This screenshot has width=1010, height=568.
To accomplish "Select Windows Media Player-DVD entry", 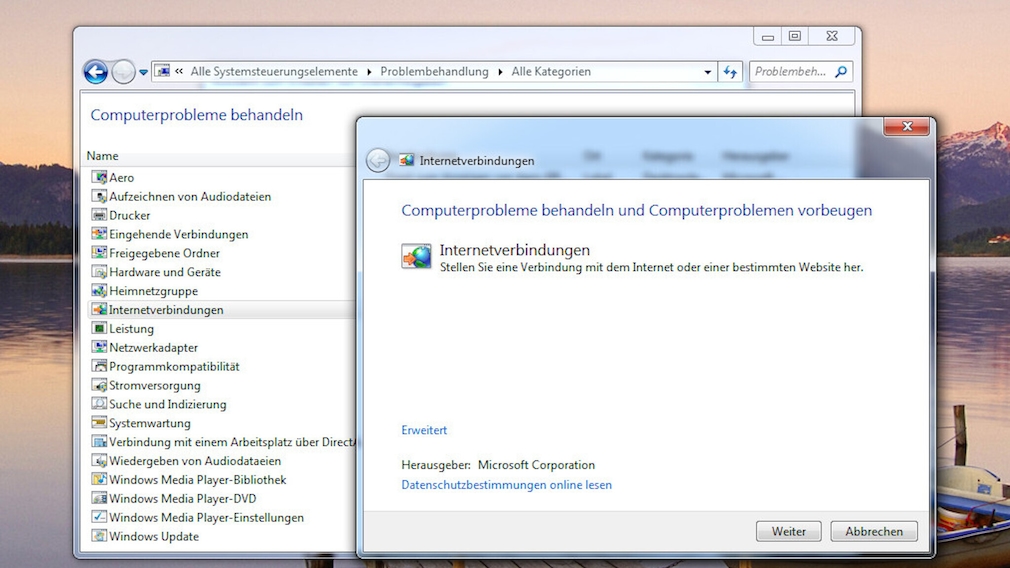I will pyautogui.click(x=182, y=499).
